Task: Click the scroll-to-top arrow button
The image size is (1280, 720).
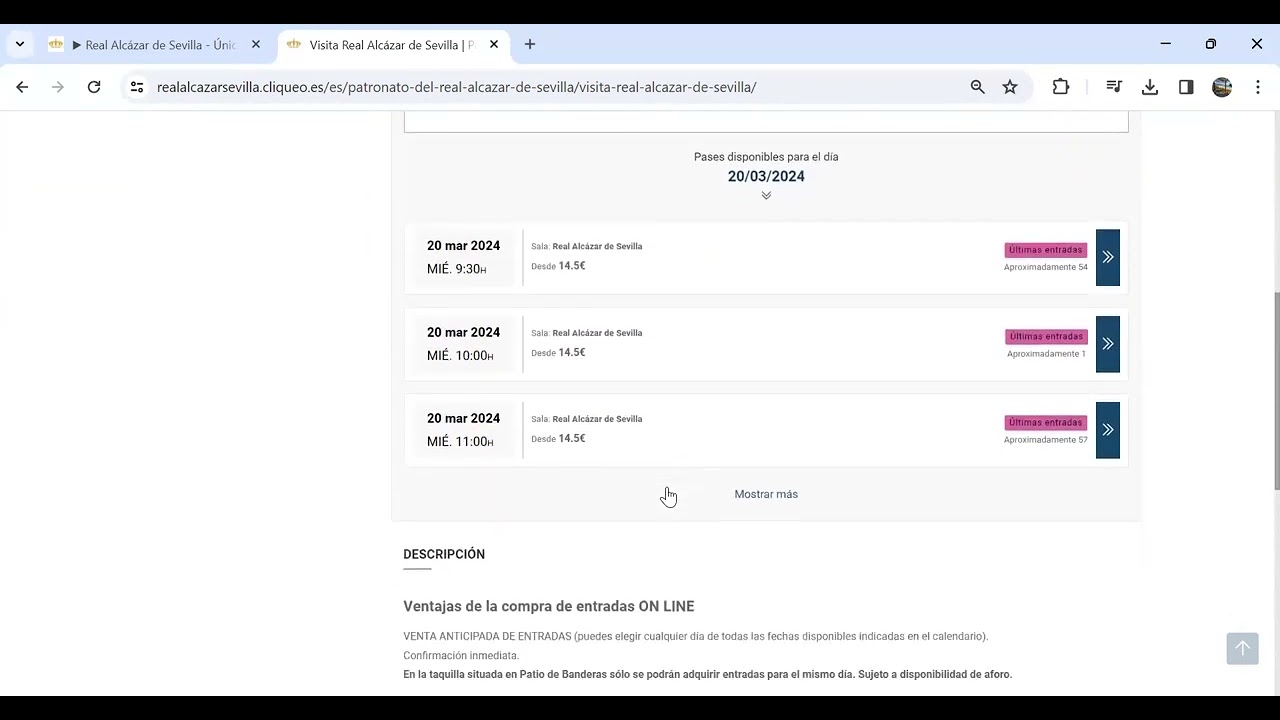Action: (x=1242, y=648)
